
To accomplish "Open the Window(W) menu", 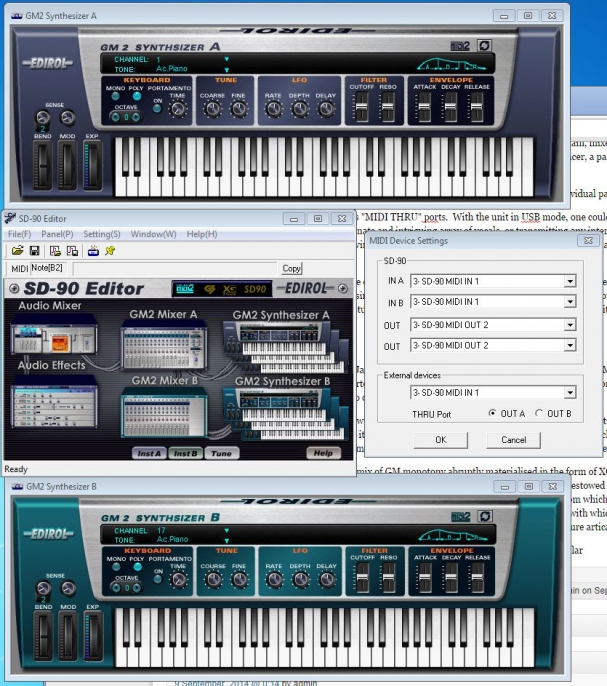I will [x=154, y=234].
